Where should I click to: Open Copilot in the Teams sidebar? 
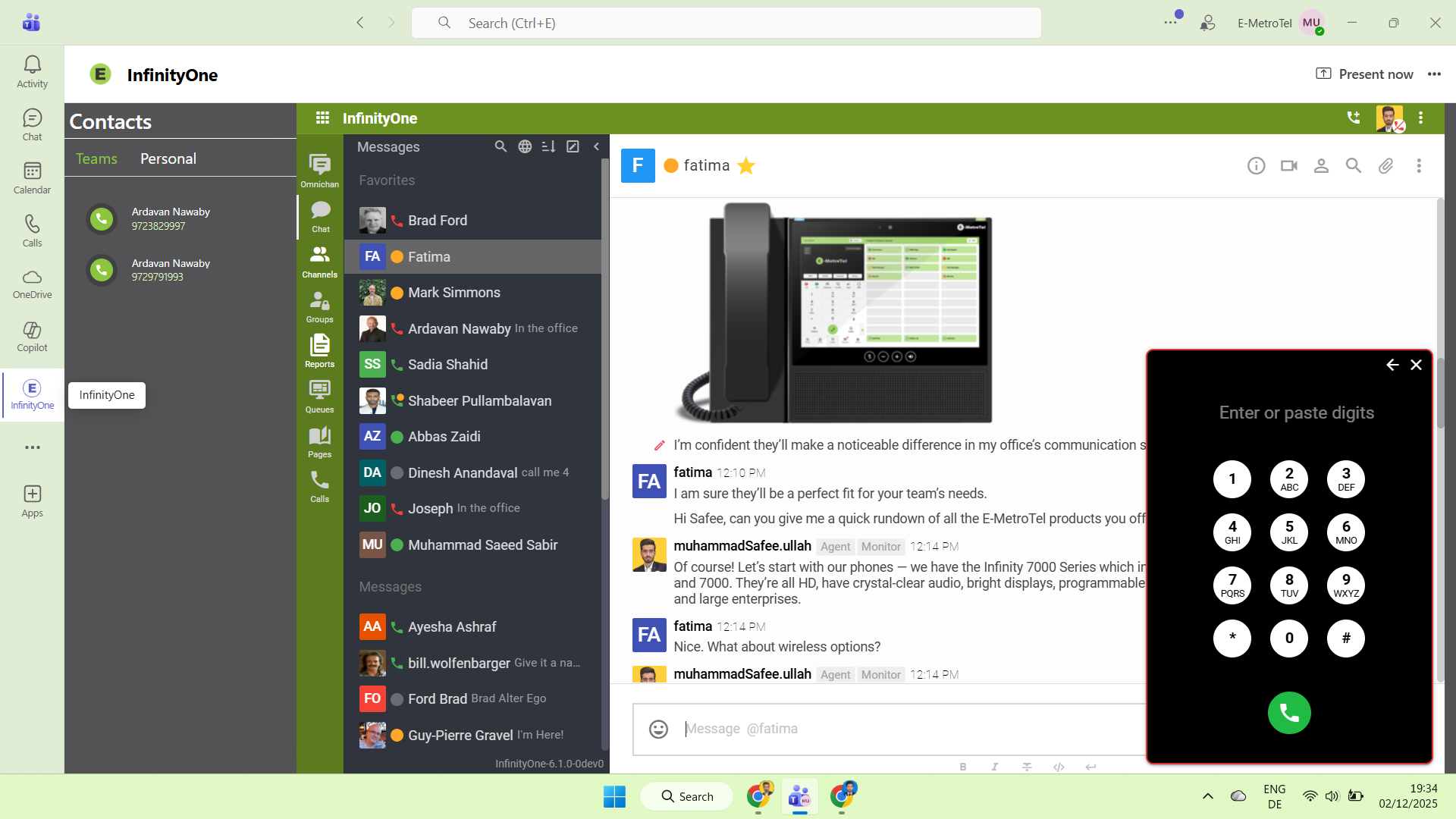tap(32, 336)
